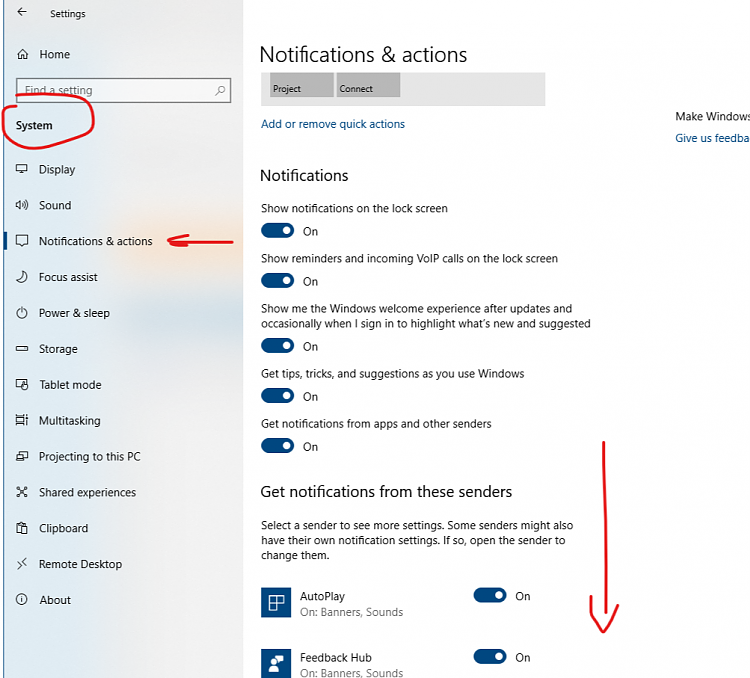Open the Home settings page
750x678 pixels.
click(55, 55)
